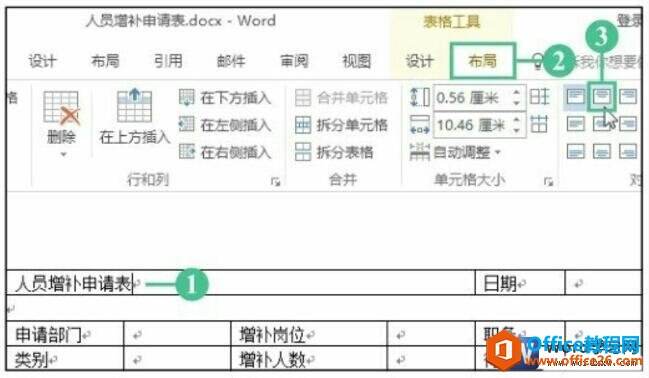Click Distribute Columns evenly icon
Image resolution: width=649 pixels, height=378 pixels.
click(x=539, y=124)
